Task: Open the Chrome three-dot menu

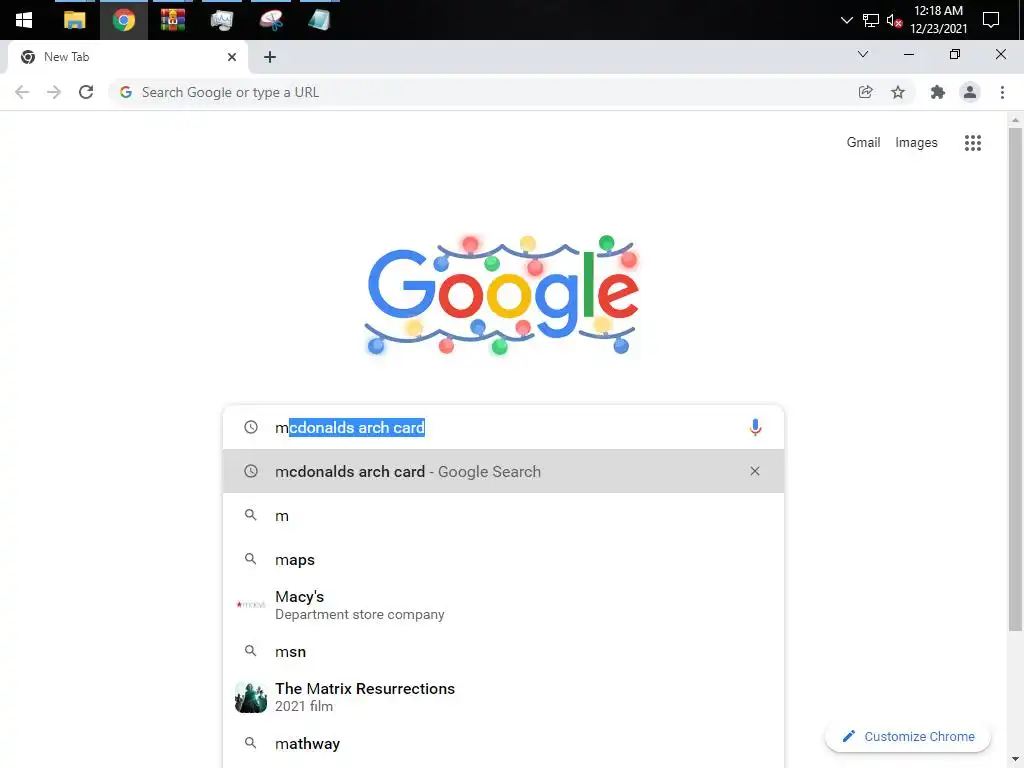Action: (1002, 92)
